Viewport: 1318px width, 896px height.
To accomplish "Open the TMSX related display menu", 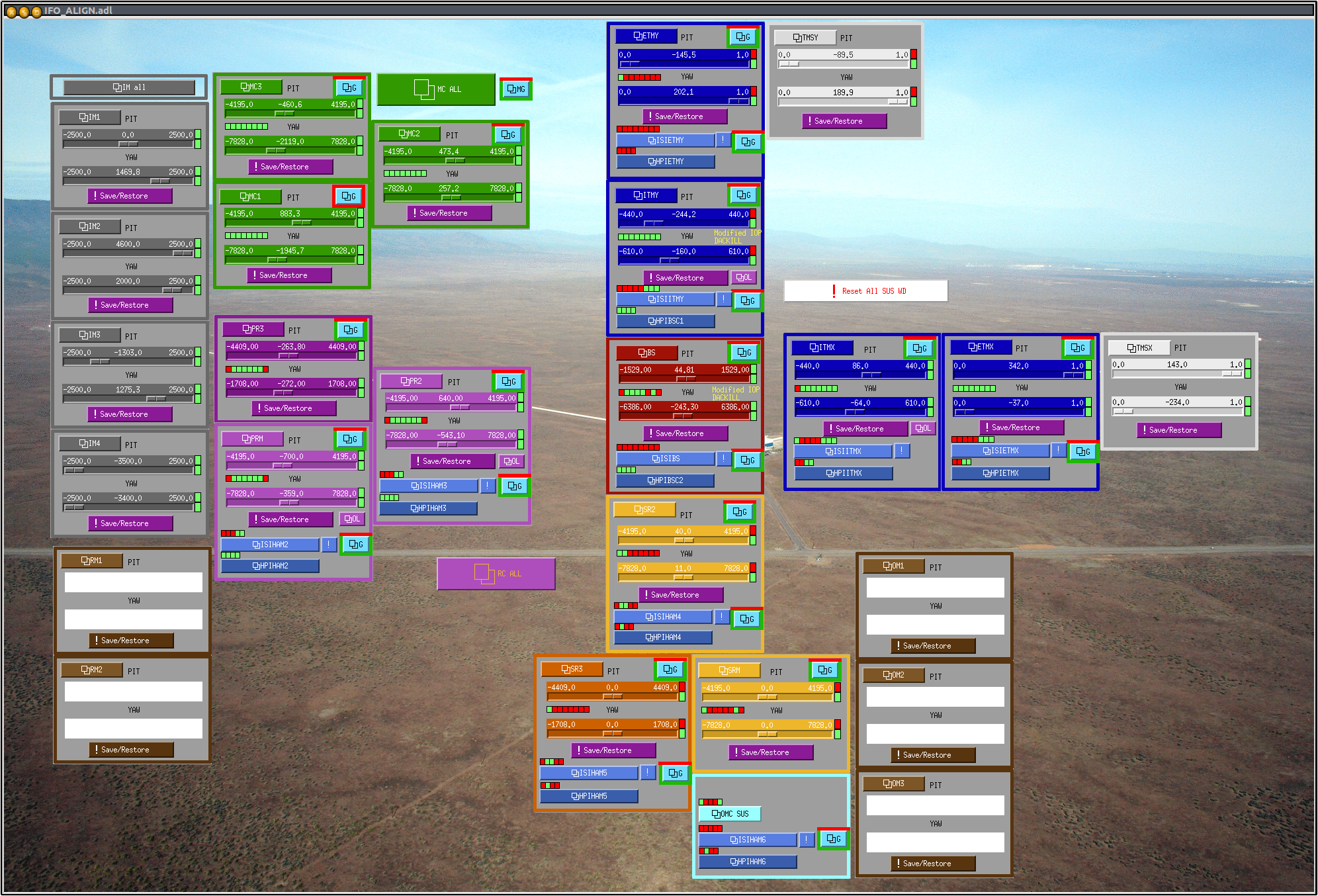I will [x=1139, y=347].
